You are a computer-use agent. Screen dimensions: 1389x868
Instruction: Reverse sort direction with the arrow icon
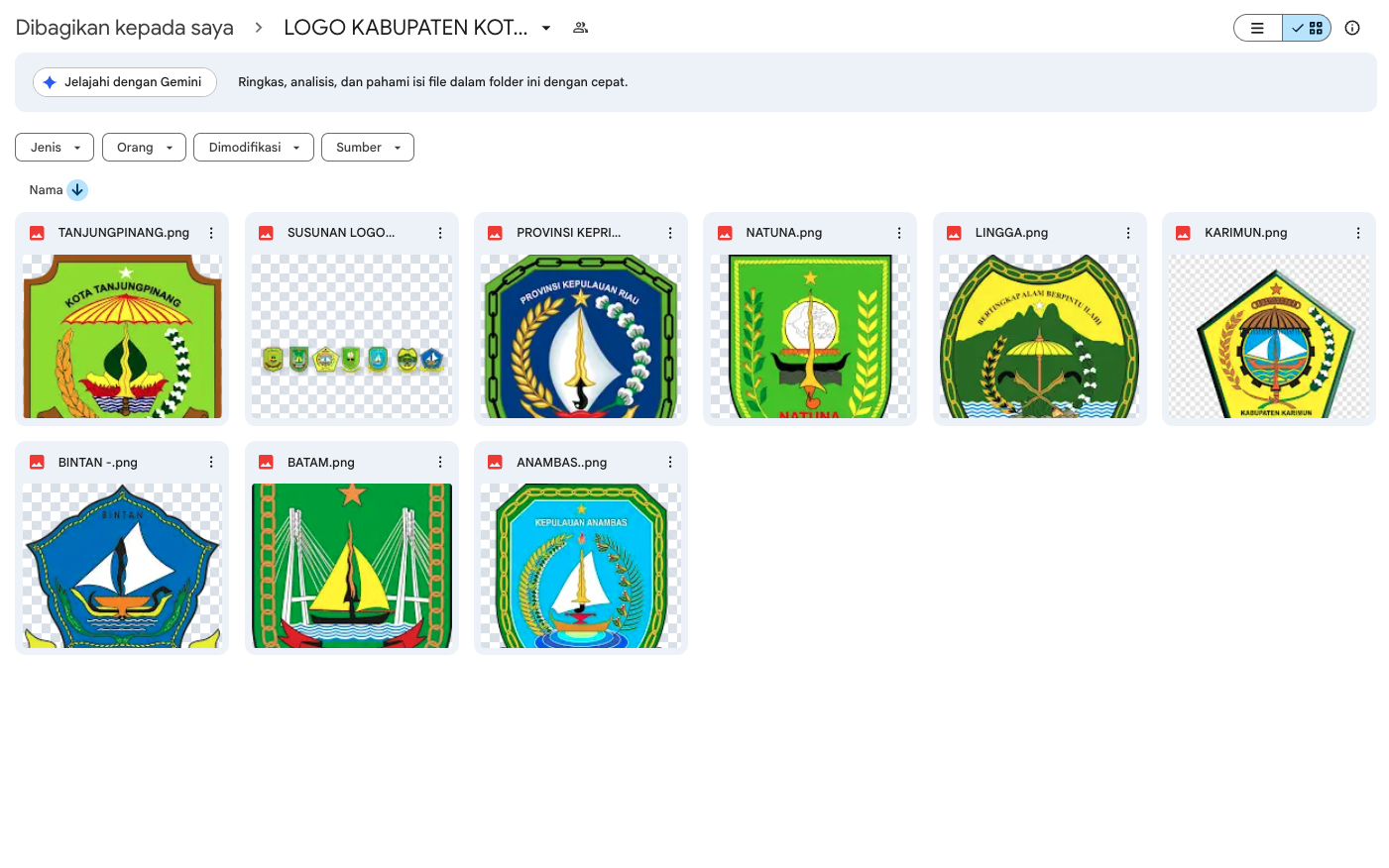click(x=77, y=189)
